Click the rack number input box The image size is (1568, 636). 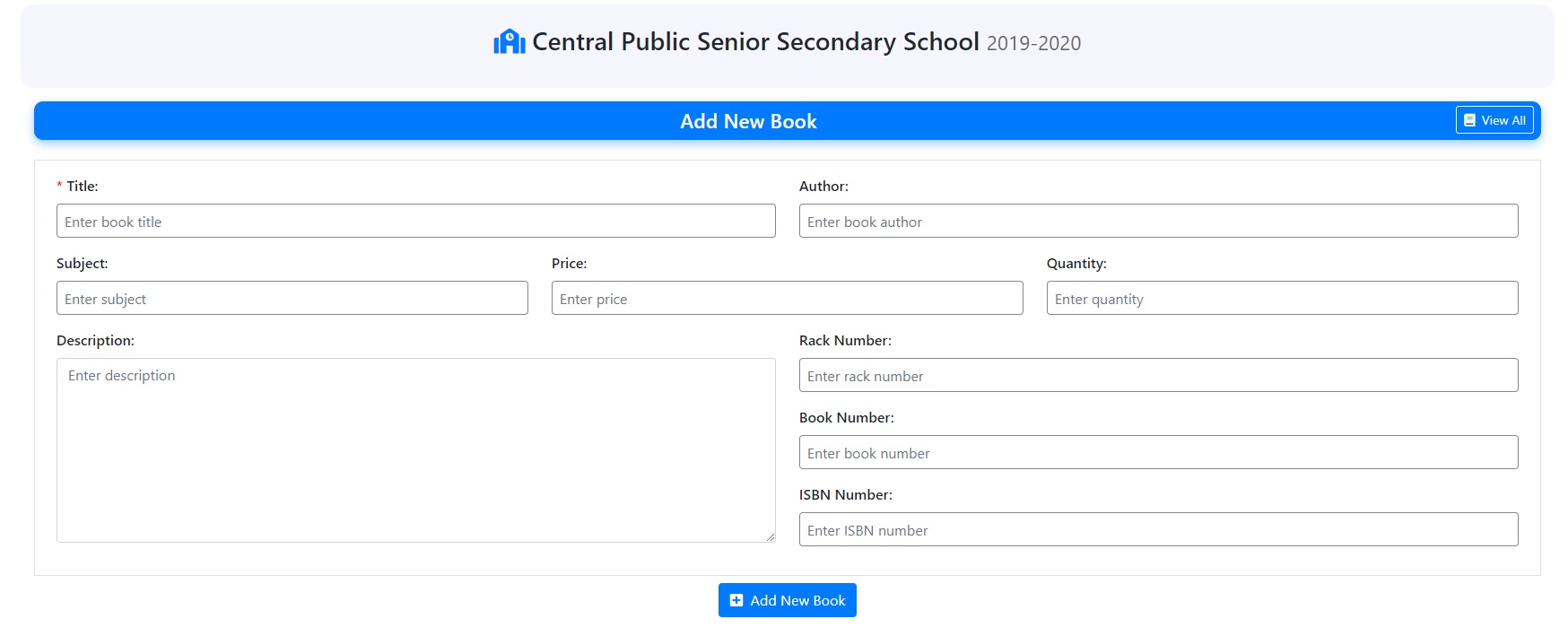click(1159, 374)
